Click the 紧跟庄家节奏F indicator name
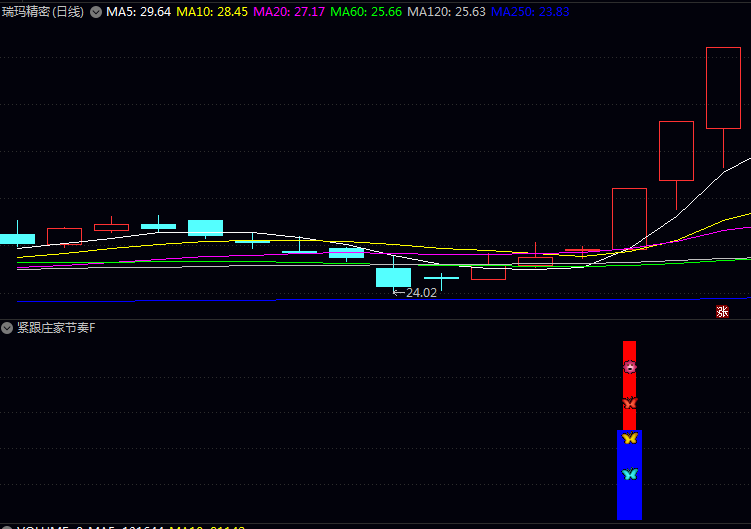 pyautogui.click(x=56, y=328)
